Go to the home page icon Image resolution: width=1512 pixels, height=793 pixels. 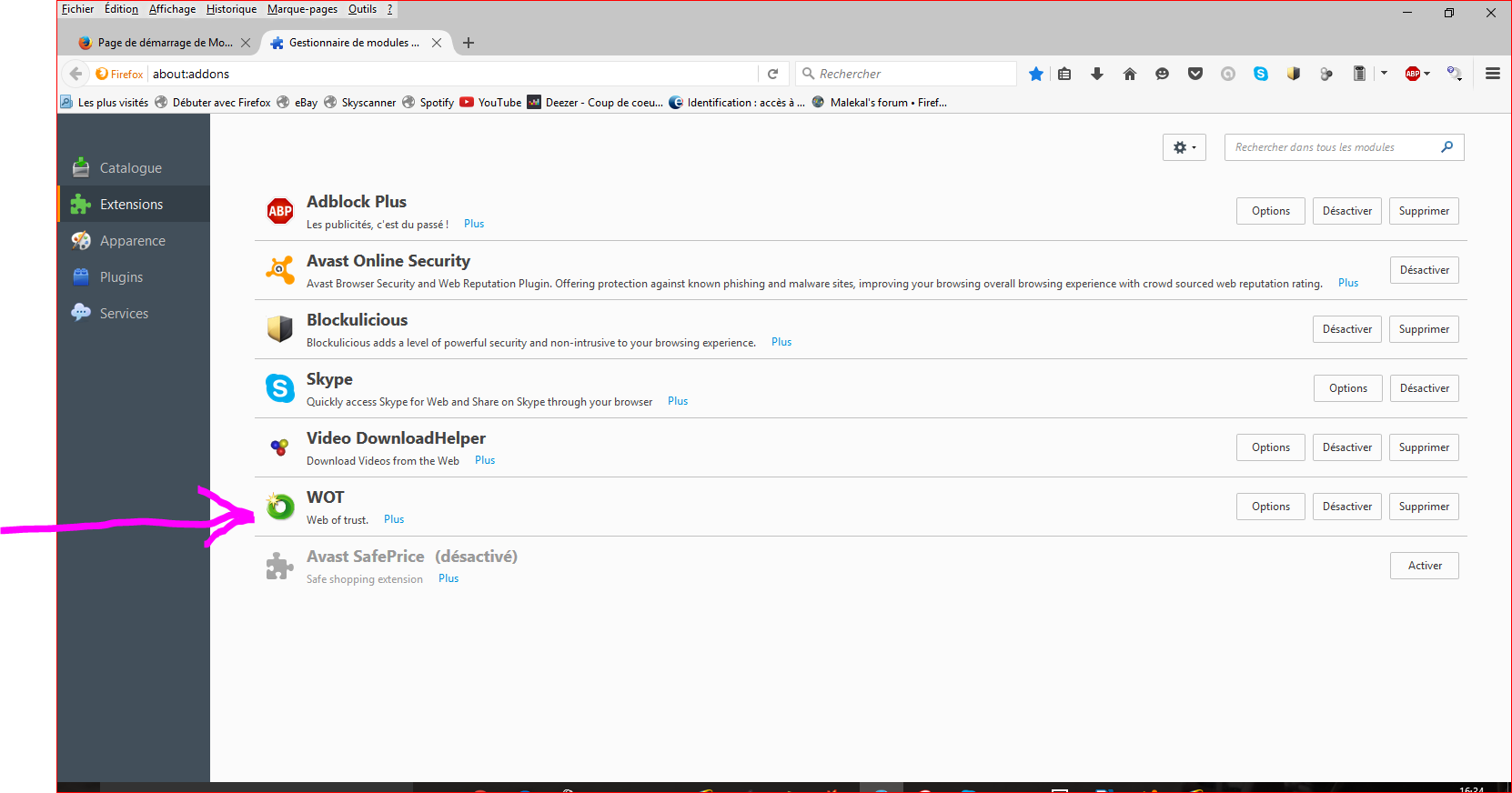pos(1130,74)
